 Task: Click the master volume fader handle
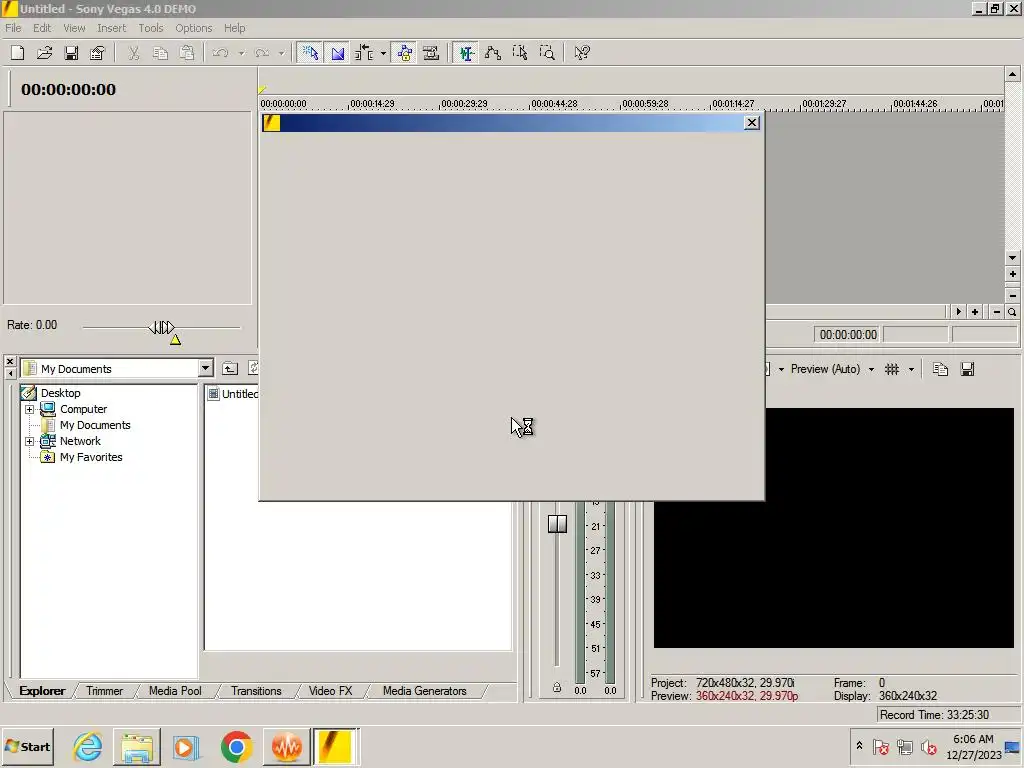[x=557, y=524]
